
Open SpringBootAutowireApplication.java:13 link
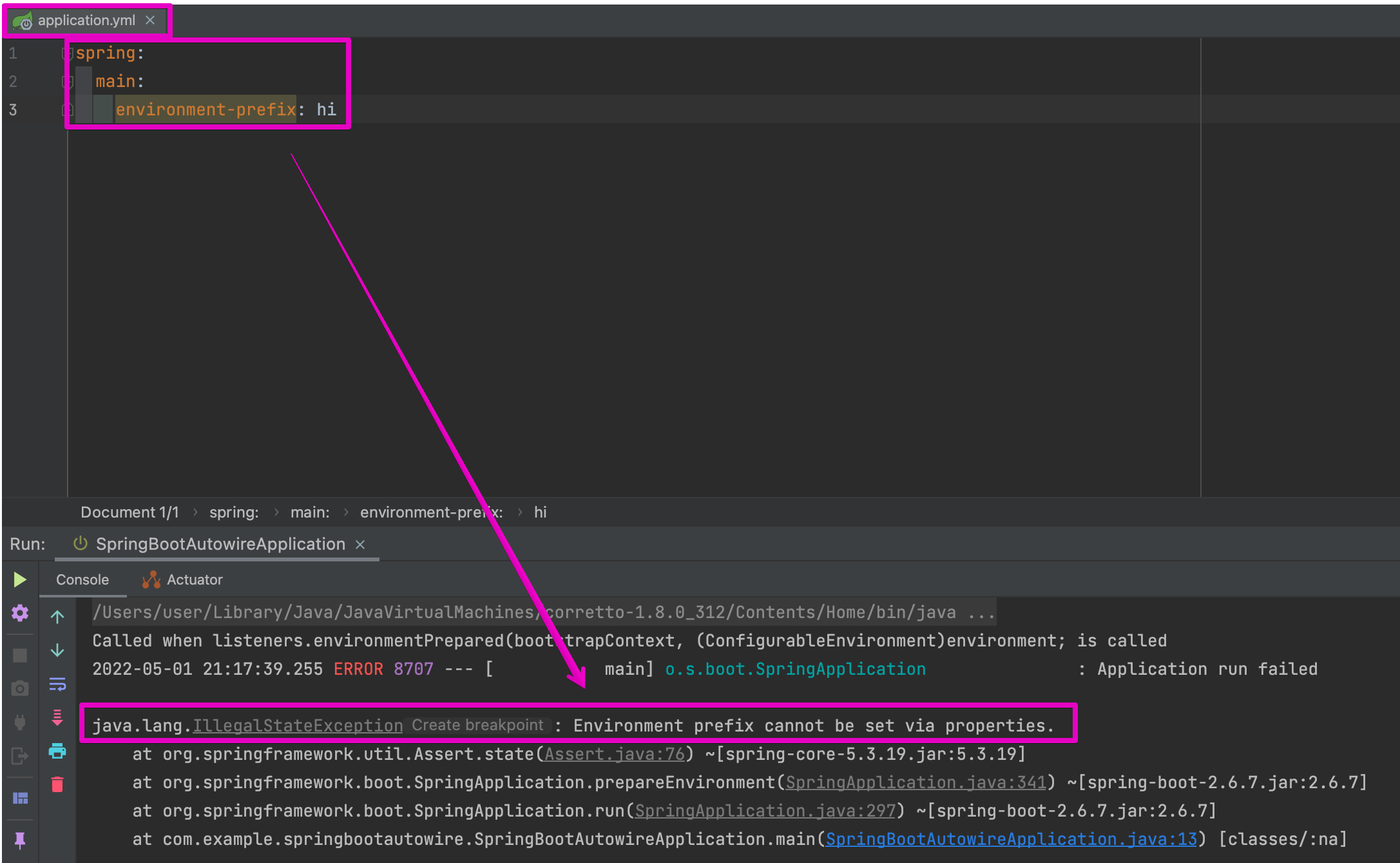point(1011,839)
